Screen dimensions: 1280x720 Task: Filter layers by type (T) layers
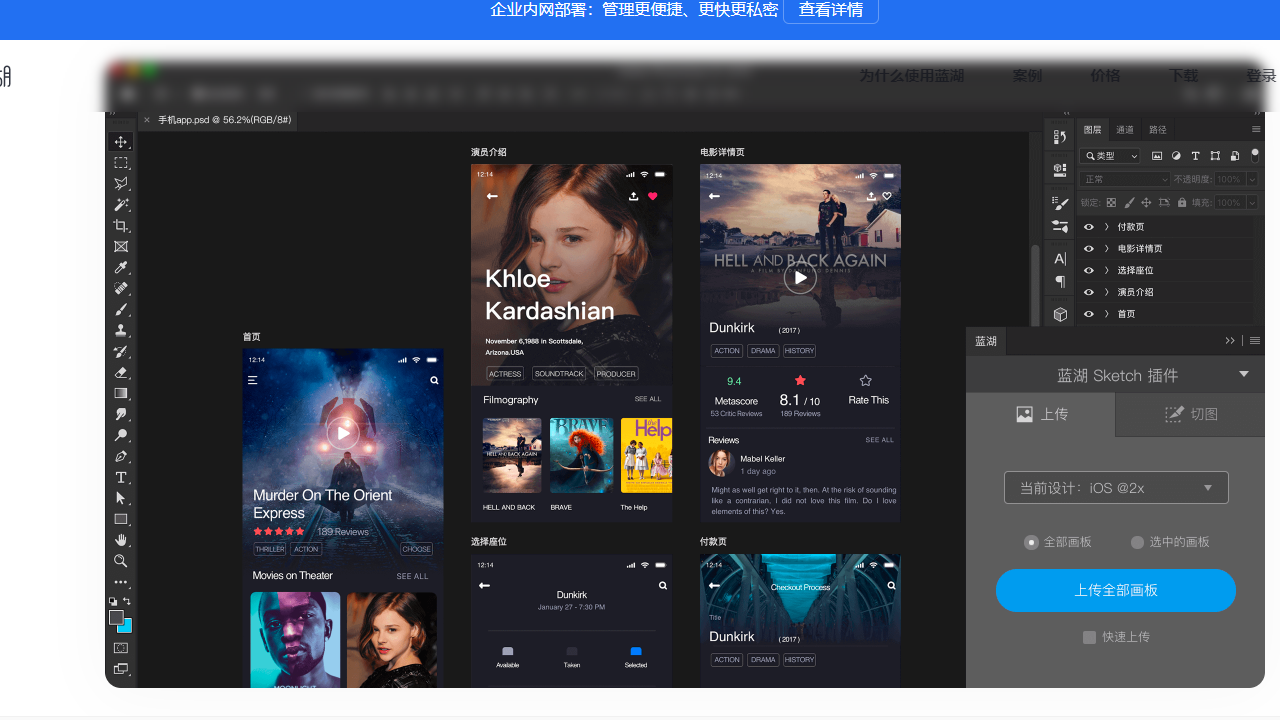(x=1195, y=156)
